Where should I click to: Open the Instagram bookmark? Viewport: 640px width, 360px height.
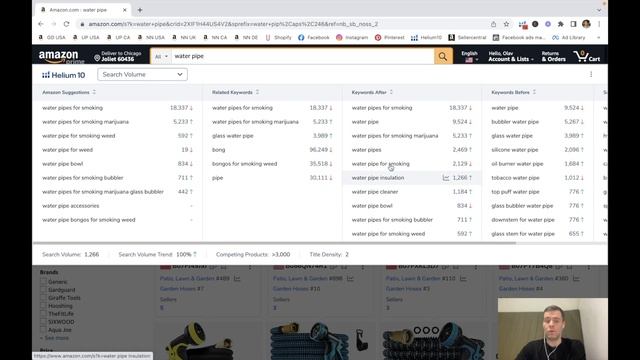point(352,38)
